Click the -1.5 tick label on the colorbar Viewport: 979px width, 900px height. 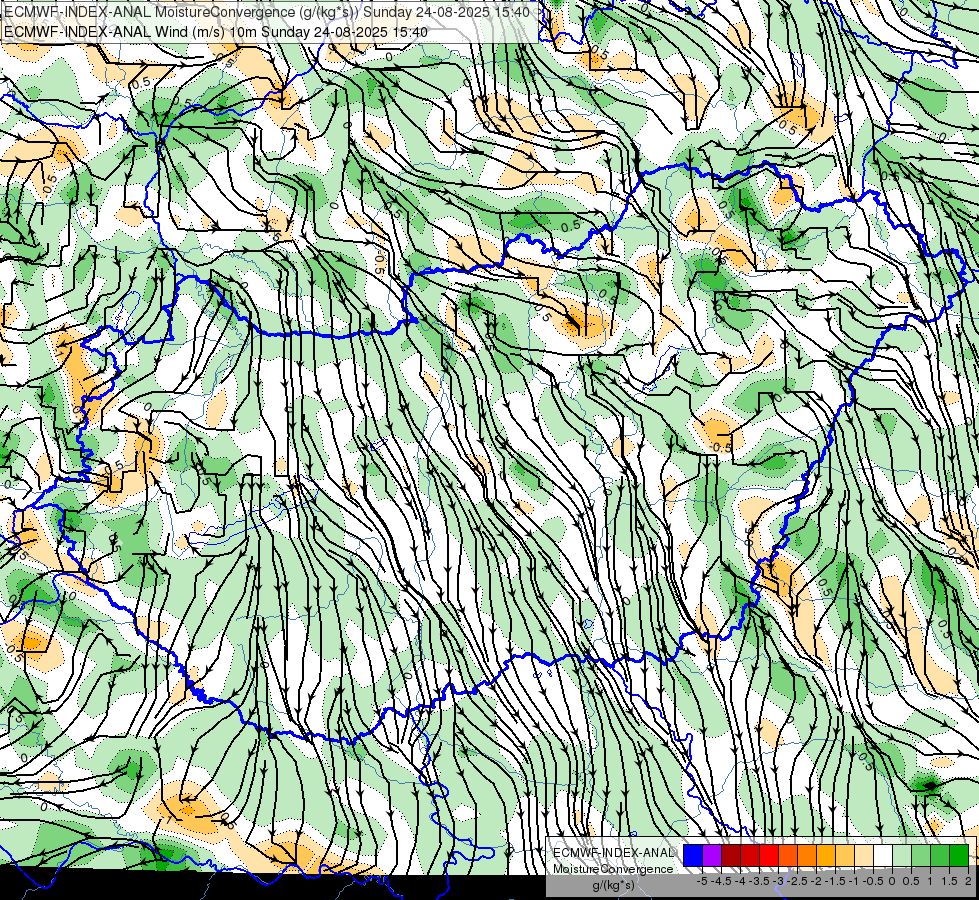point(835,881)
